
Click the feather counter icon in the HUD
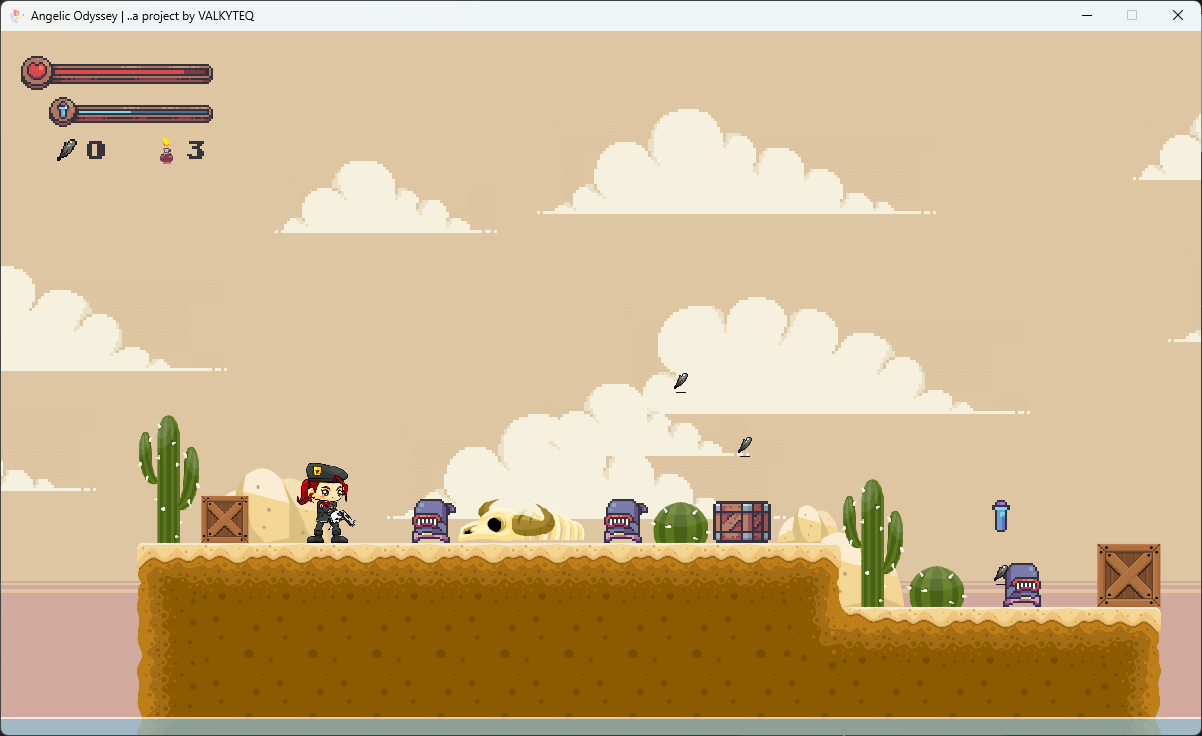click(66, 150)
